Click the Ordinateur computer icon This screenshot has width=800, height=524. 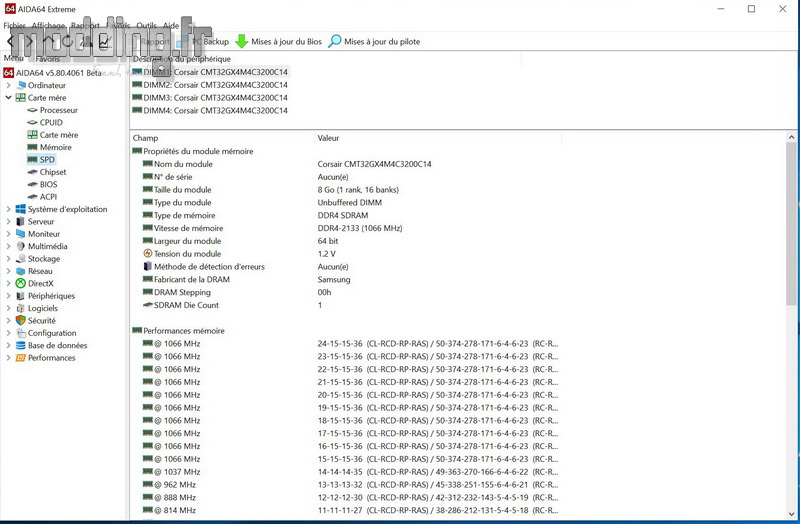(21, 85)
